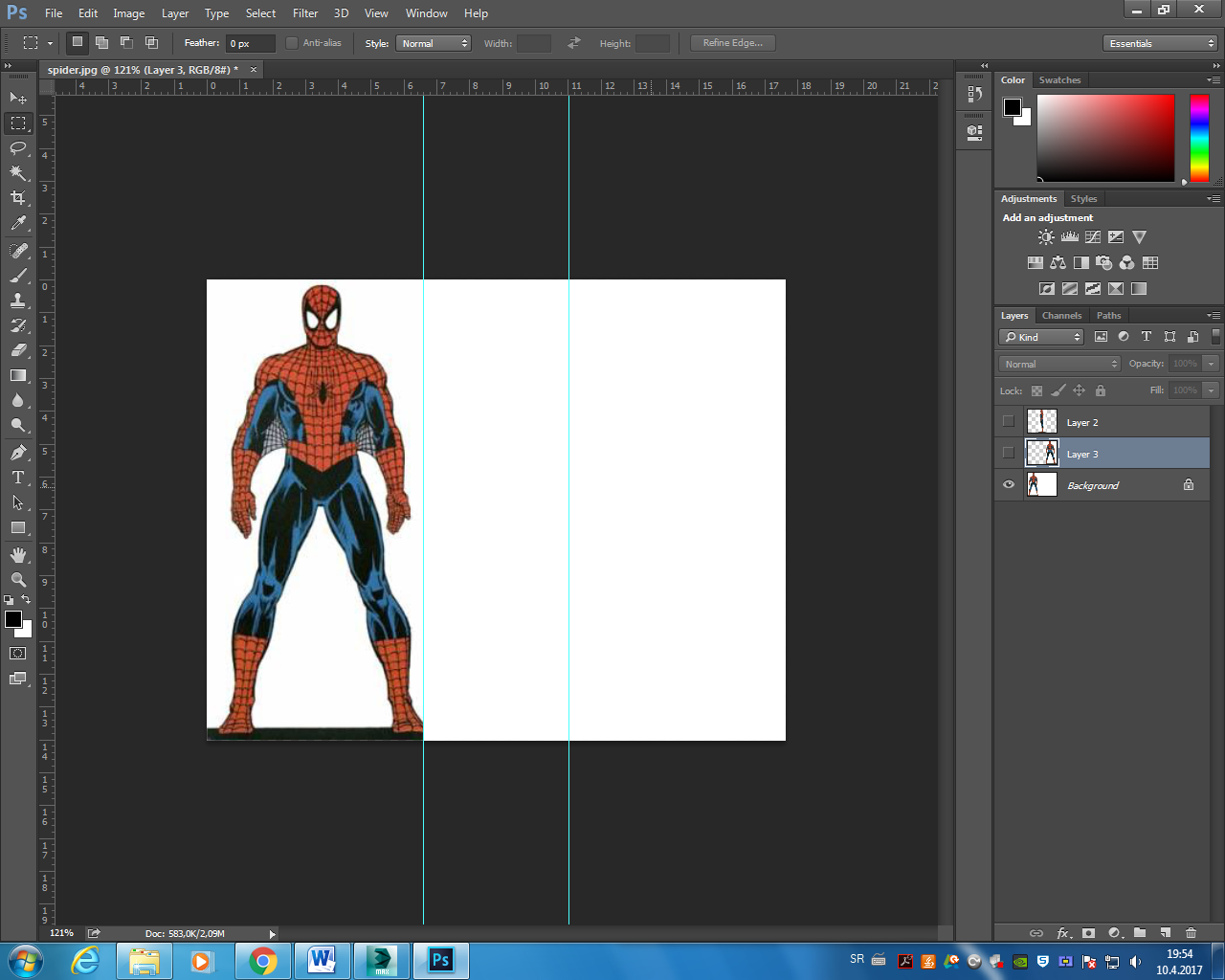Viewport: 1225px width, 980px height.
Task: Open the Essentials workspace dropdown
Action: (1160, 43)
